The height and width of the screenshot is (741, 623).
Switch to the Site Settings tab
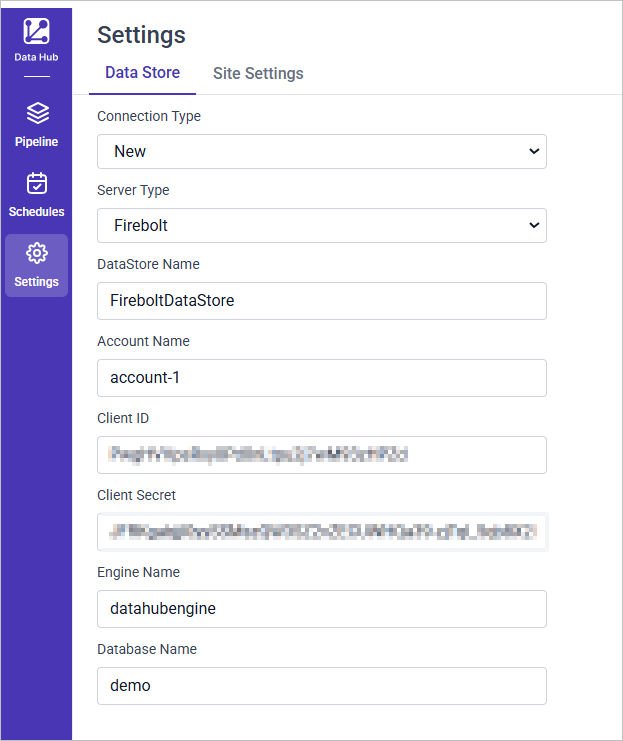(x=258, y=74)
